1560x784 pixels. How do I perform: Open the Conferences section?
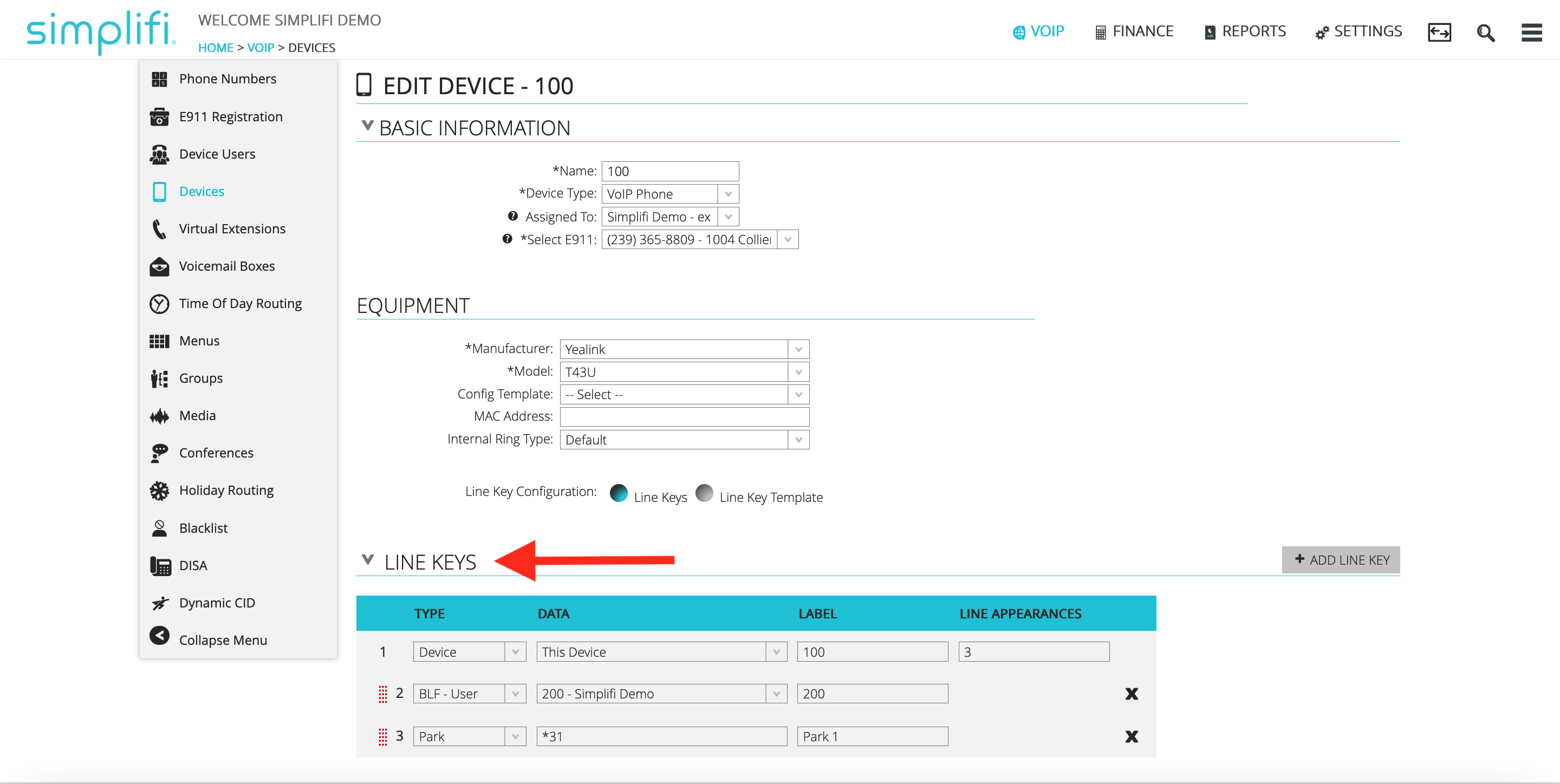point(216,452)
